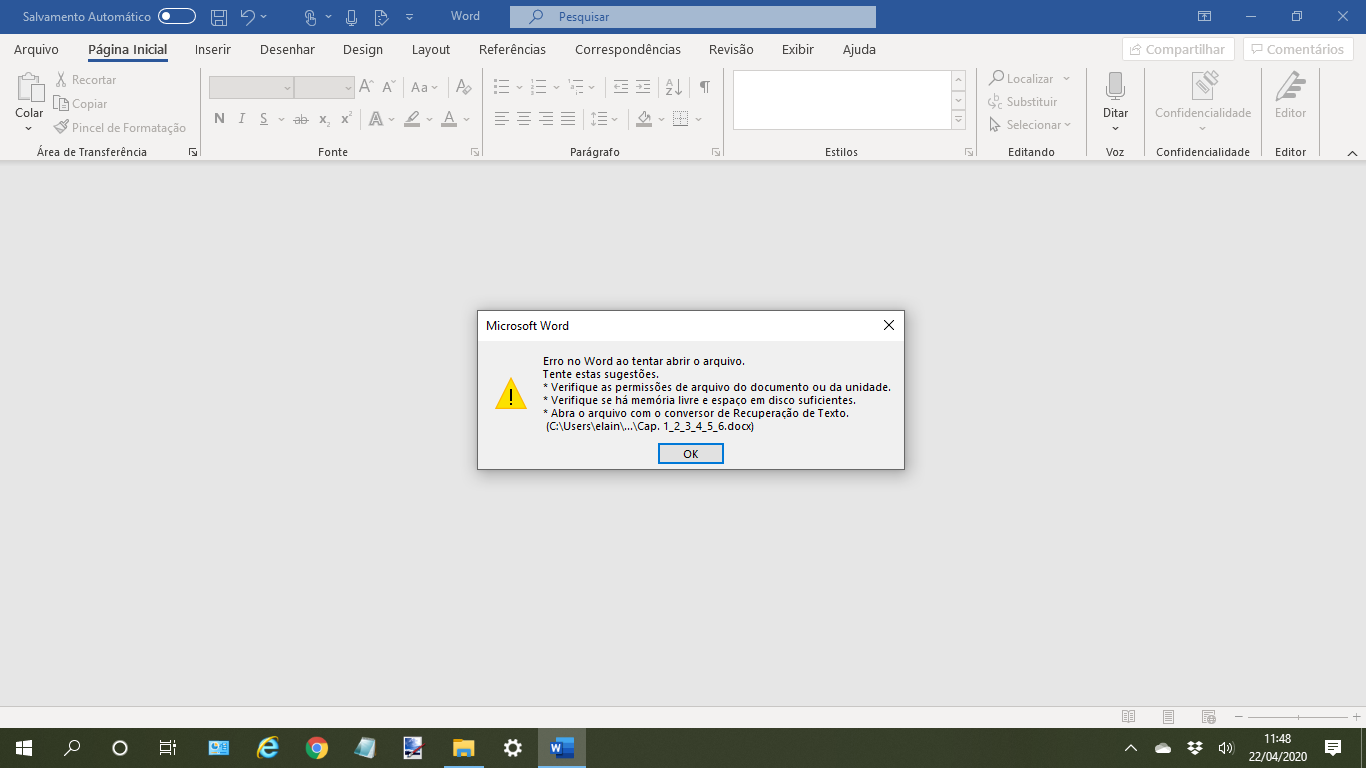Click the bullets list icon
Screen dimensions: 1366x768
(502, 87)
